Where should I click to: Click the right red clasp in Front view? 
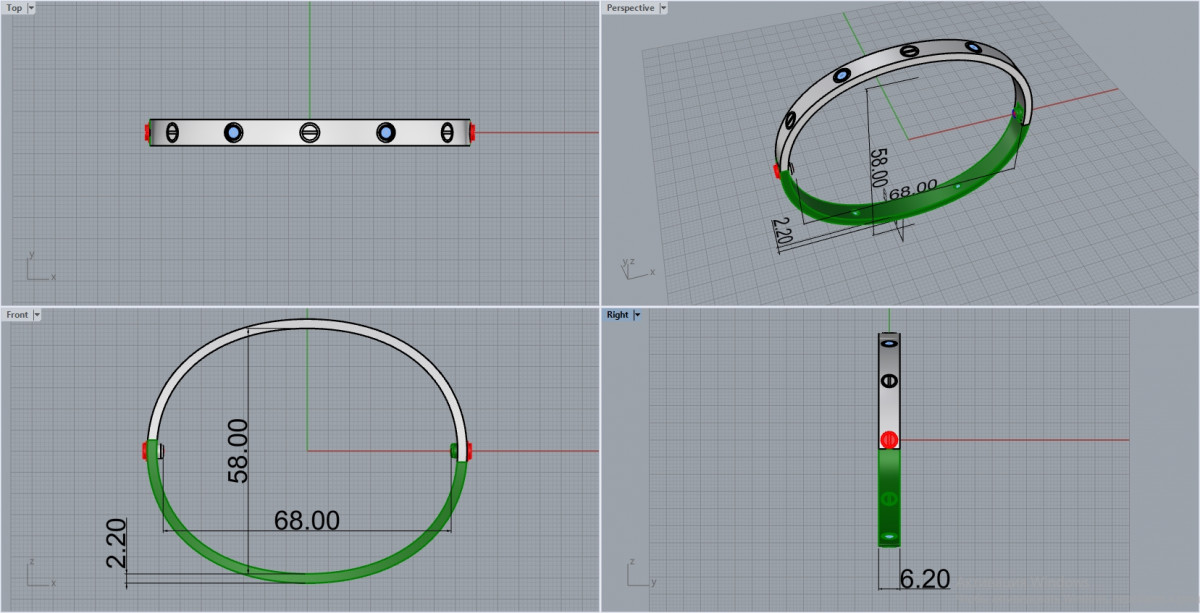click(x=469, y=452)
